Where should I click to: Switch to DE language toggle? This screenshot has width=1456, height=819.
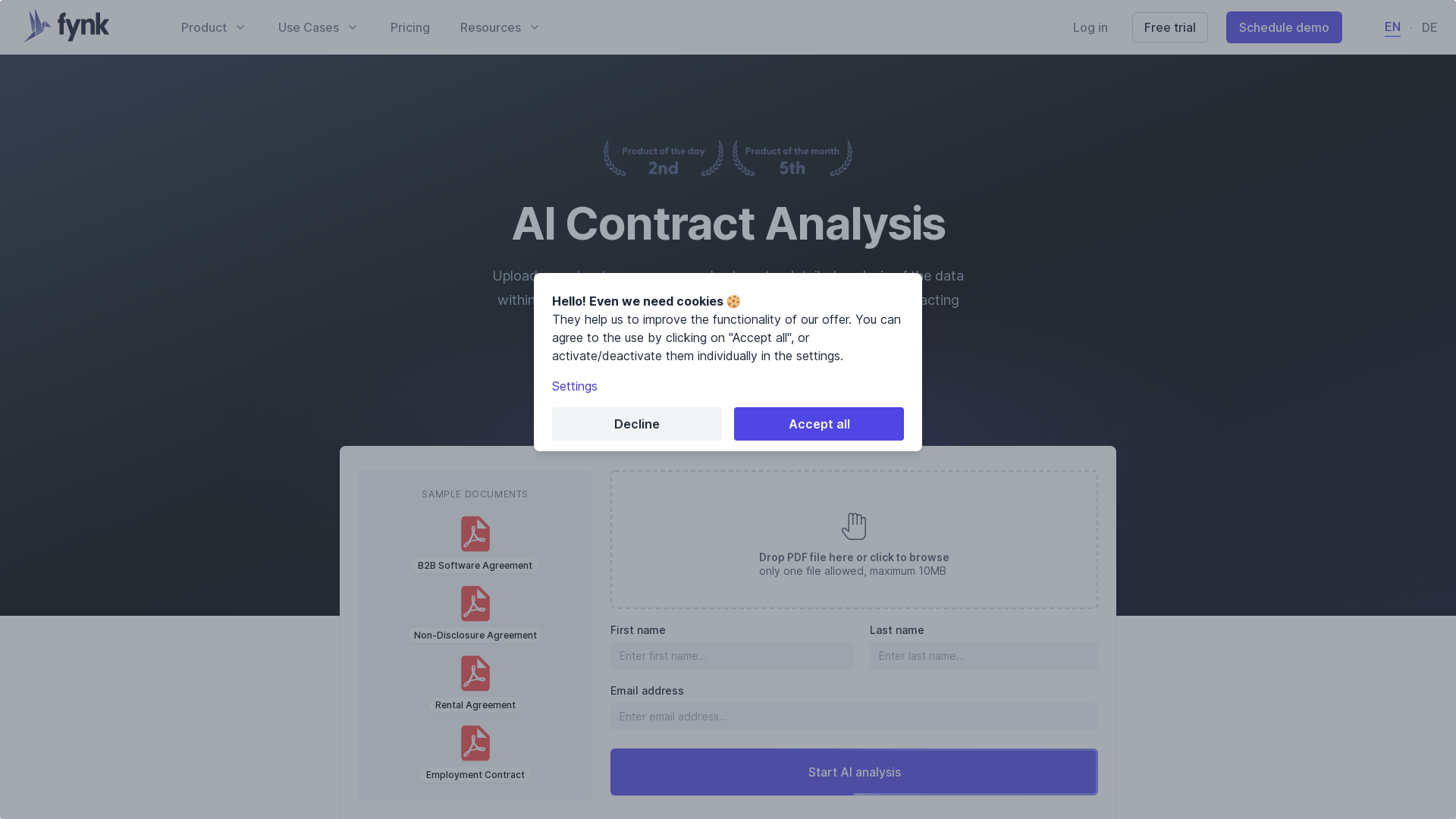tap(1429, 27)
